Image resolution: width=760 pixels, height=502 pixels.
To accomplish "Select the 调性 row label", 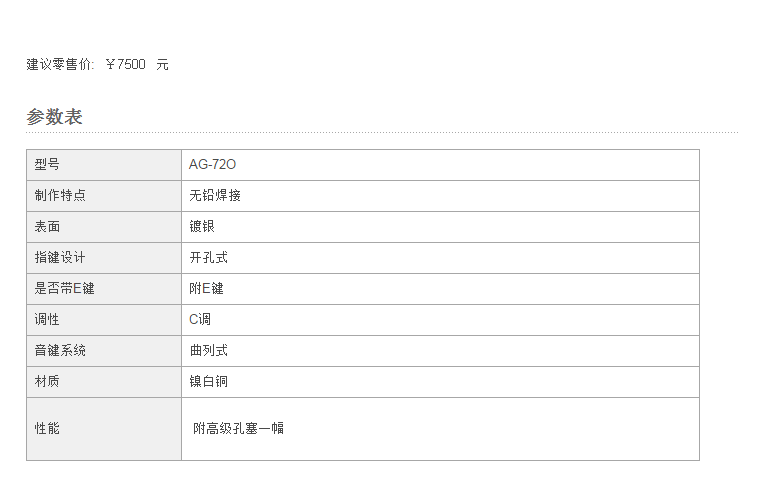I will [104, 320].
